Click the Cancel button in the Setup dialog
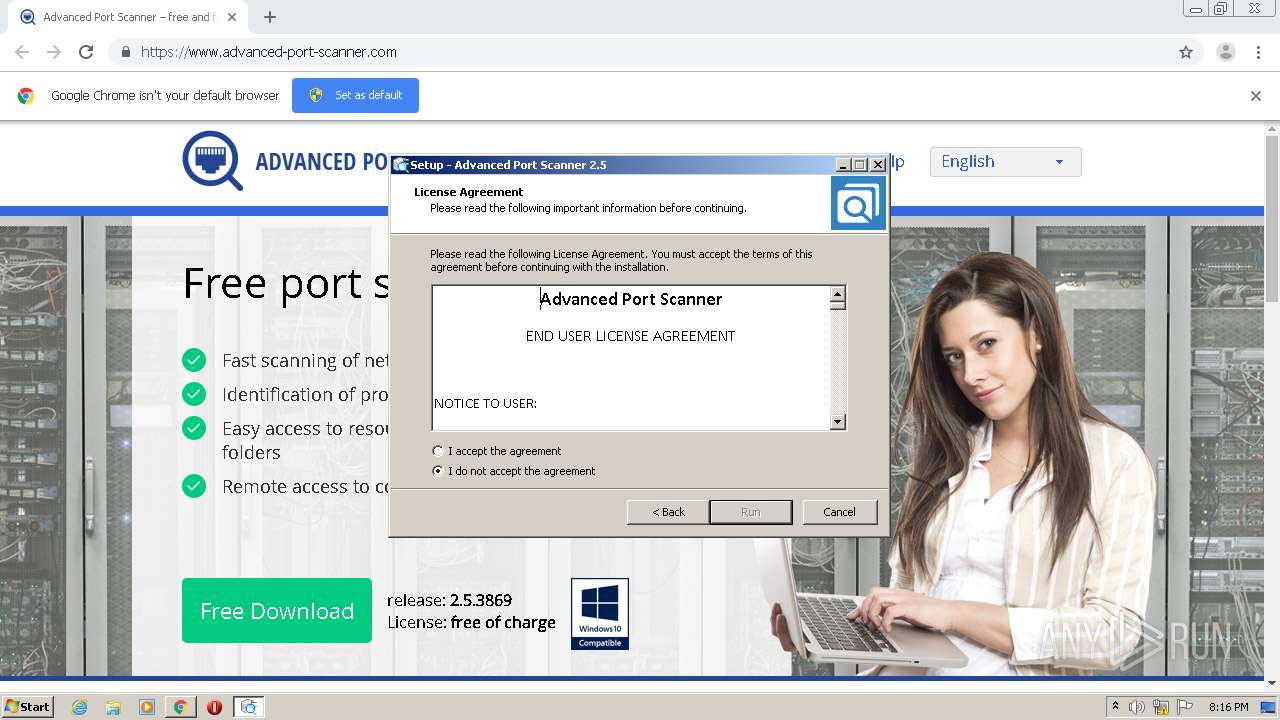 click(839, 512)
